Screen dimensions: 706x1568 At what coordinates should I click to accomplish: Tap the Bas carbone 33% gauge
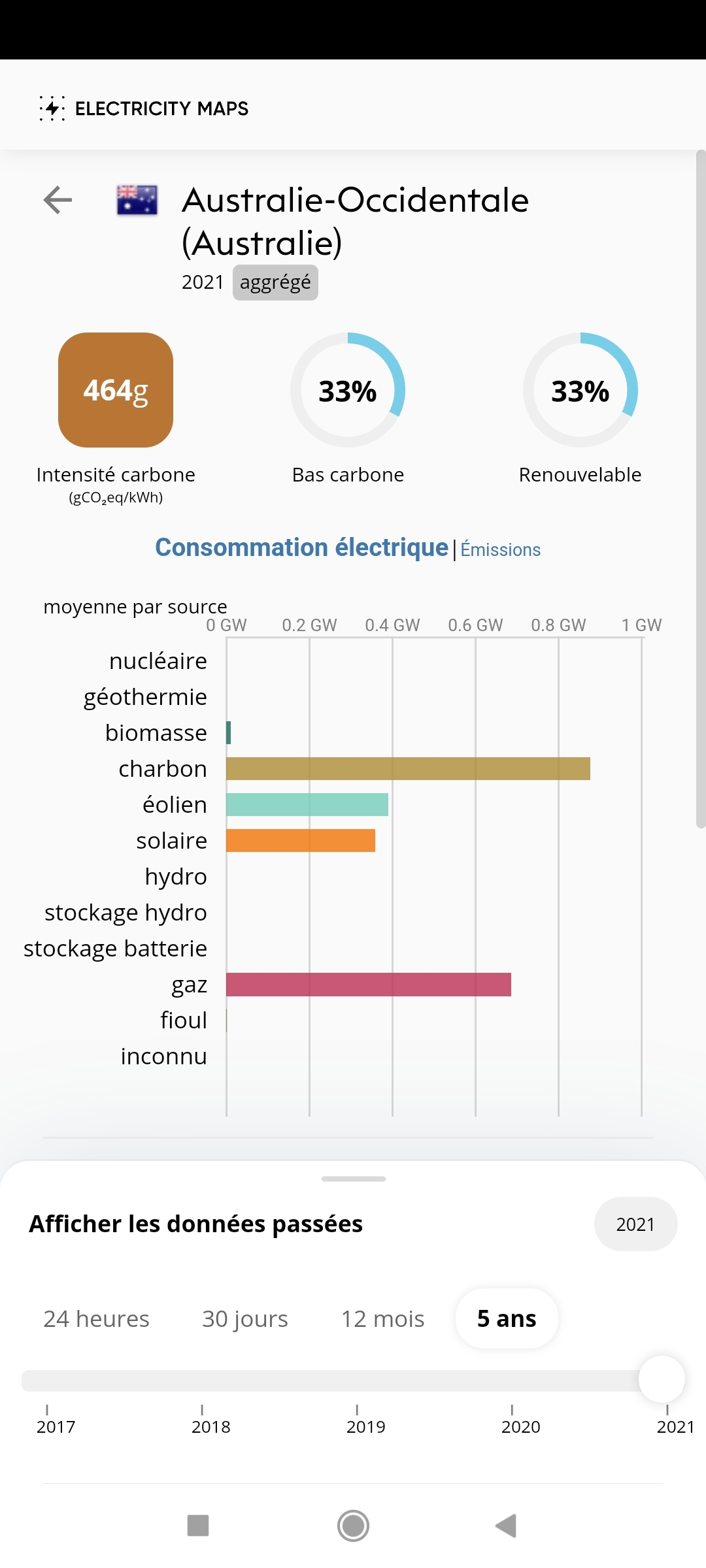coord(348,390)
